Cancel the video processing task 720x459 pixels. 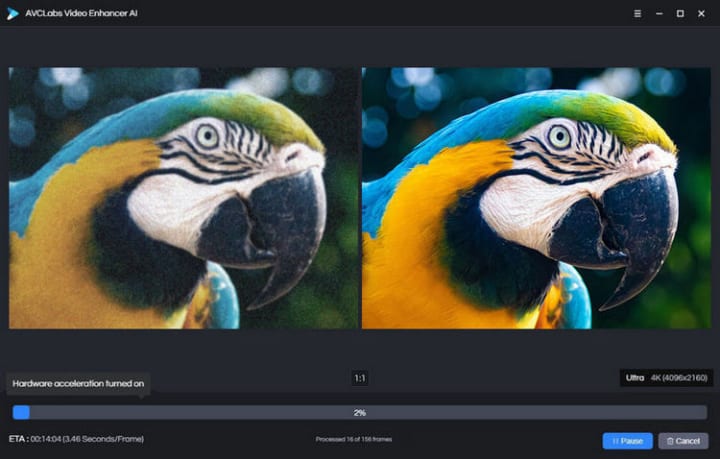coord(683,441)
